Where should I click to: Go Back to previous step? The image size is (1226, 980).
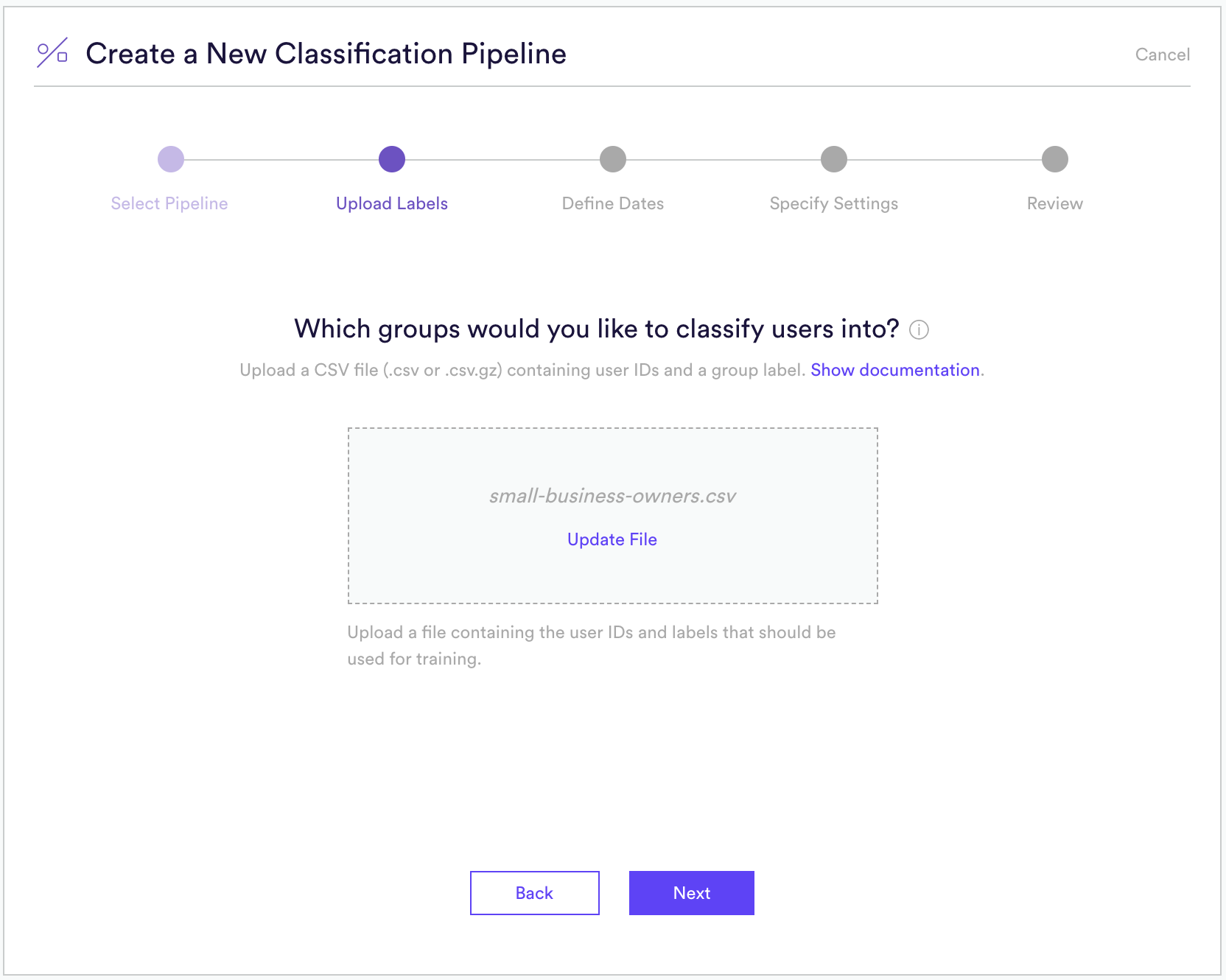tap(535, 893)
